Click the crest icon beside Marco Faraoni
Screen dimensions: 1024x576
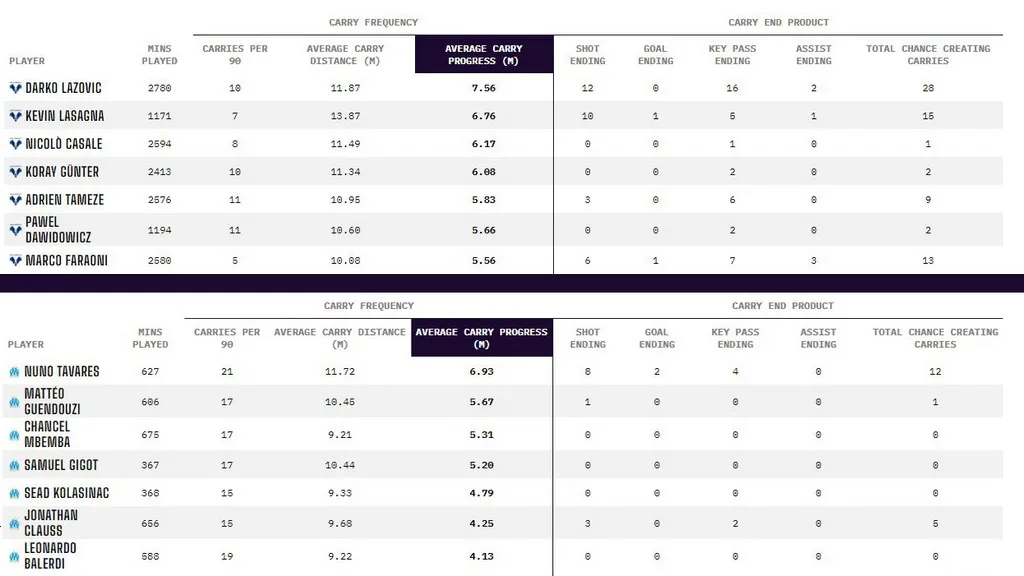[15, 261]
